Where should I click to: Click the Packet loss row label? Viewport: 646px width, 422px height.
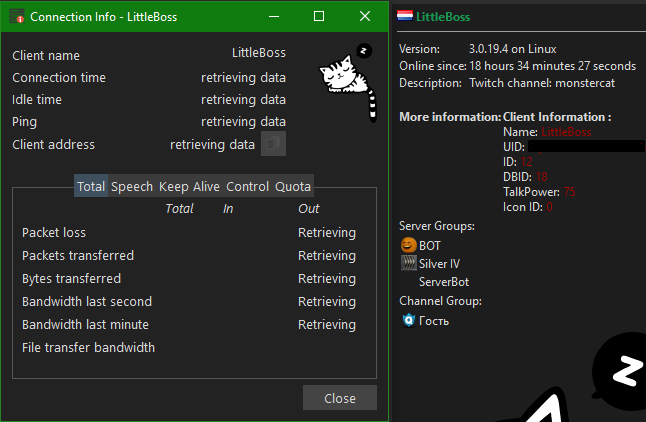54,233
